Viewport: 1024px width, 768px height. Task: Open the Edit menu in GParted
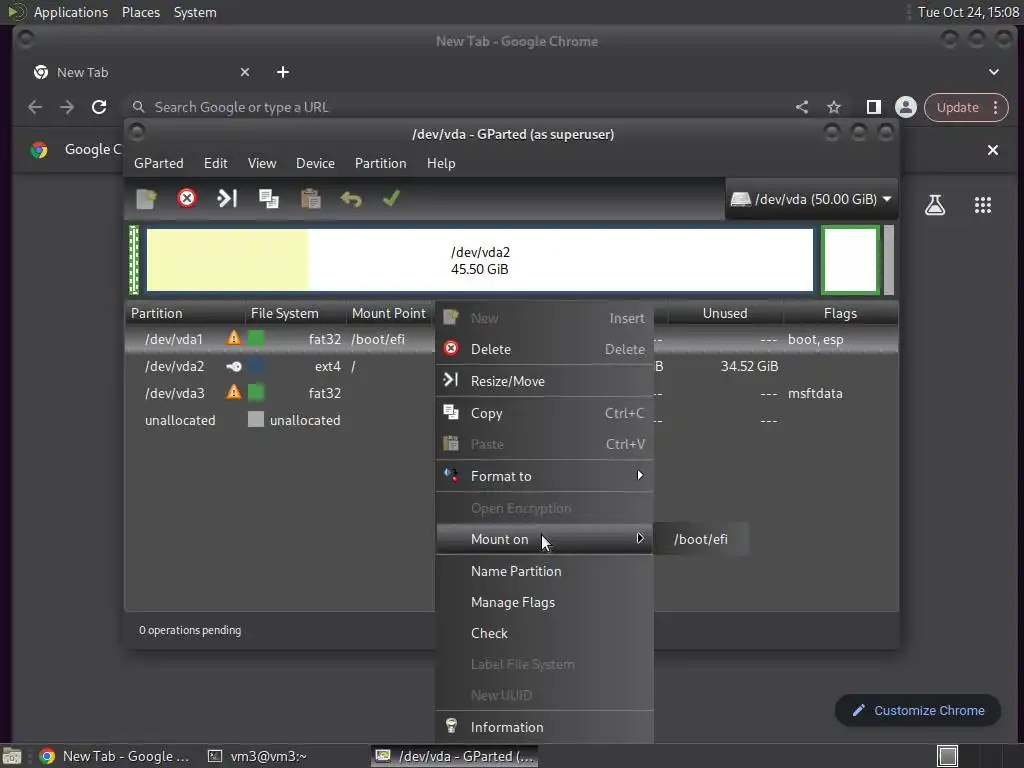pos(216,163)
